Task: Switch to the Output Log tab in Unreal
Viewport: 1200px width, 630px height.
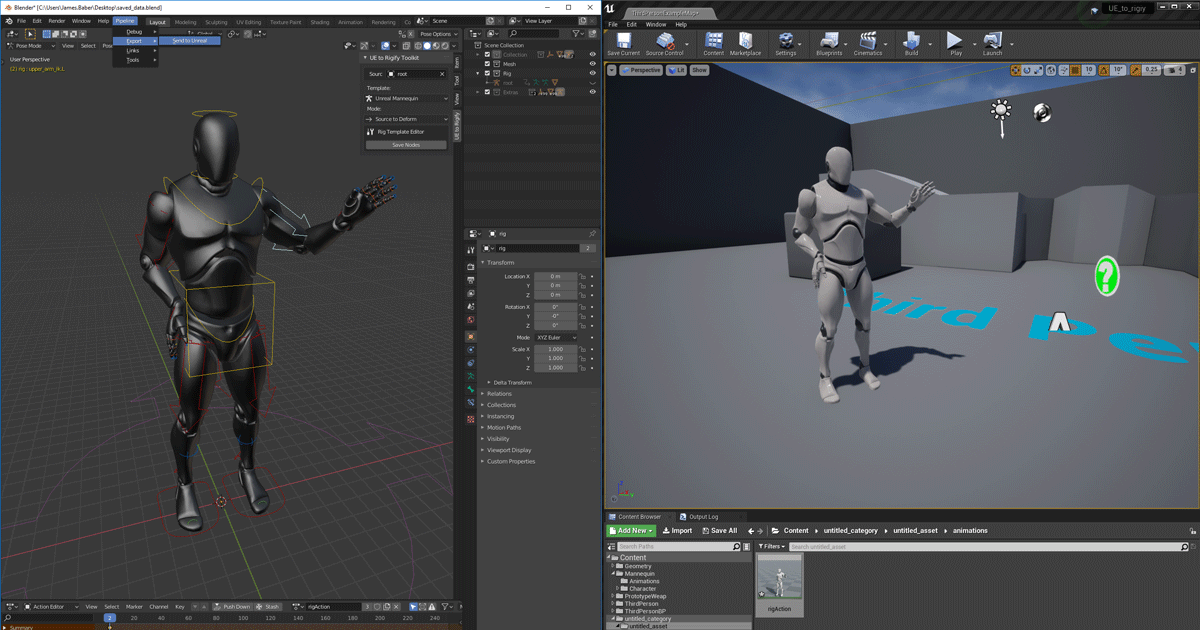Action: (x=703, y=517)
